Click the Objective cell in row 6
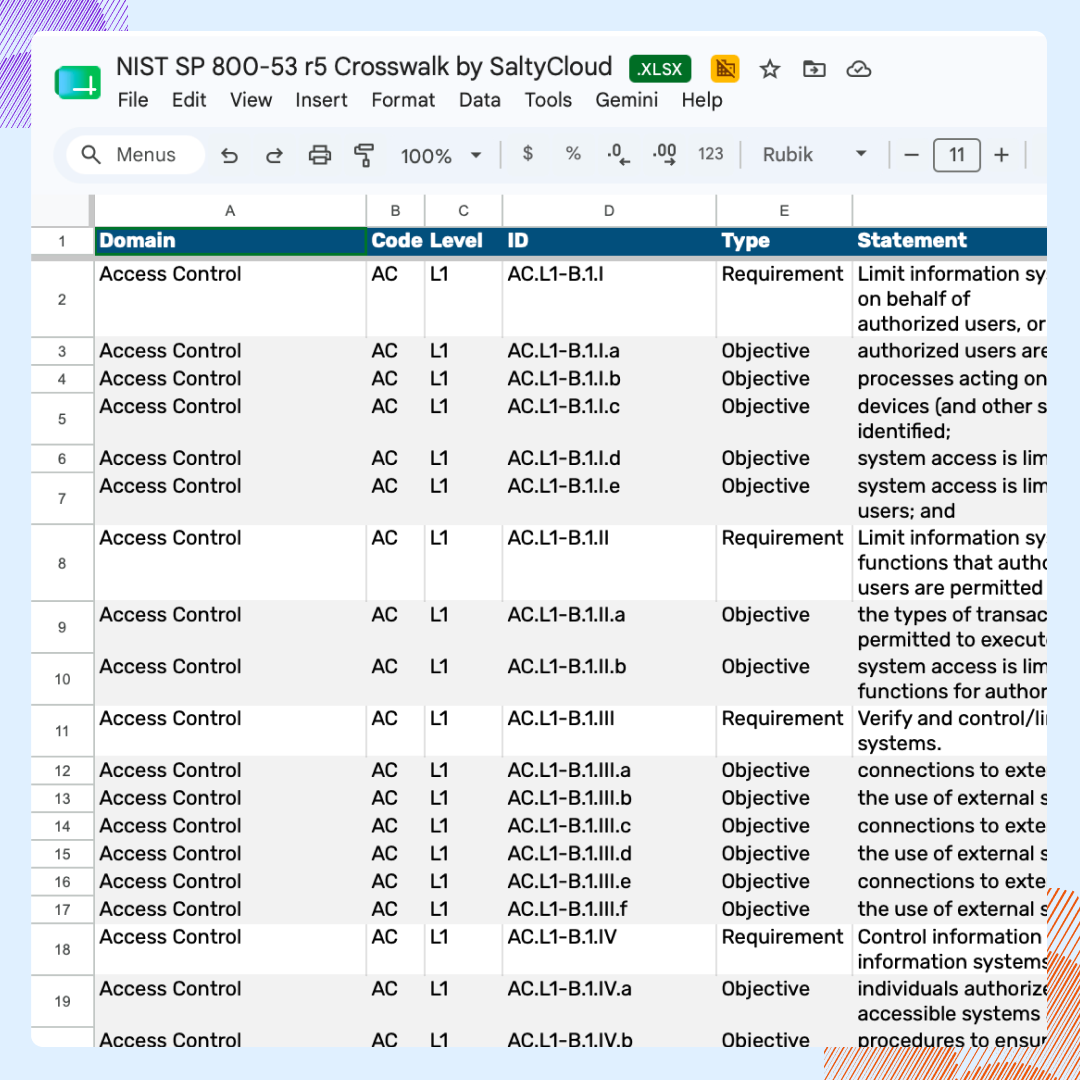The image size is (1080, 1080). pyautogui.click(x=785, y=459)
